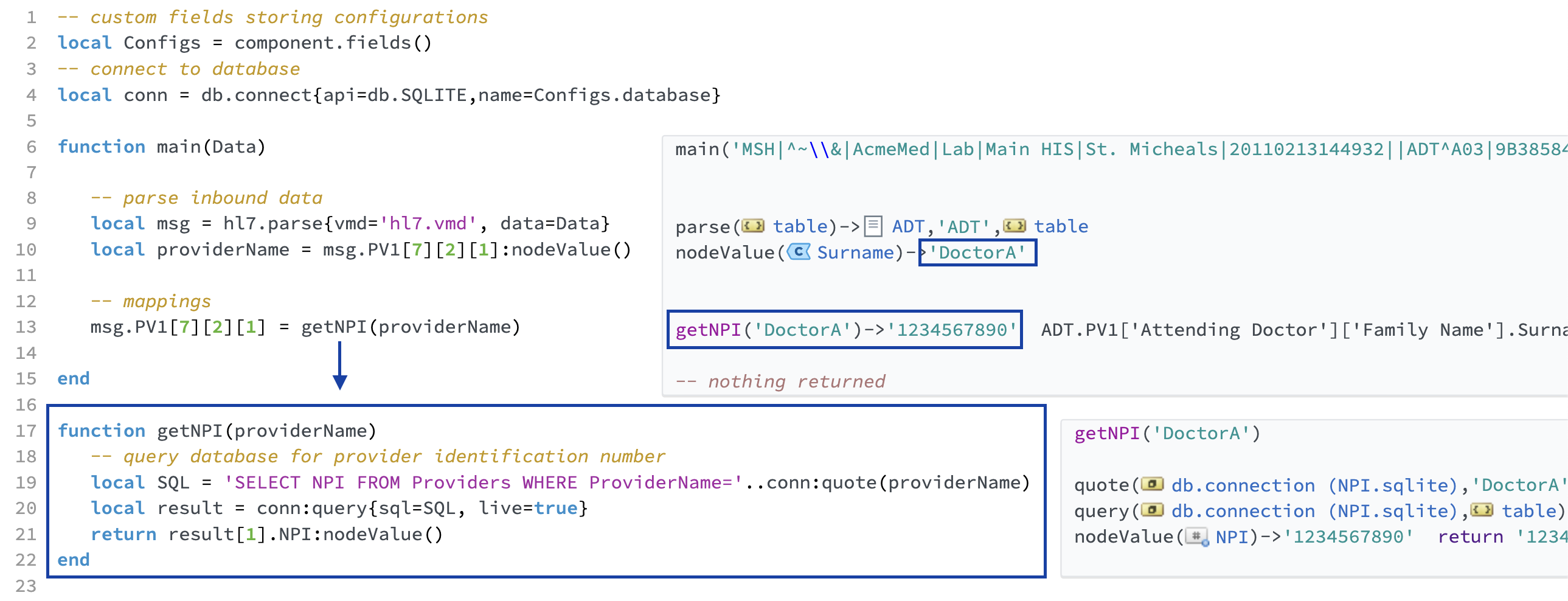Click the 'function main(Data)' code line
The image size is (1568, 601).
pos(161,147)
